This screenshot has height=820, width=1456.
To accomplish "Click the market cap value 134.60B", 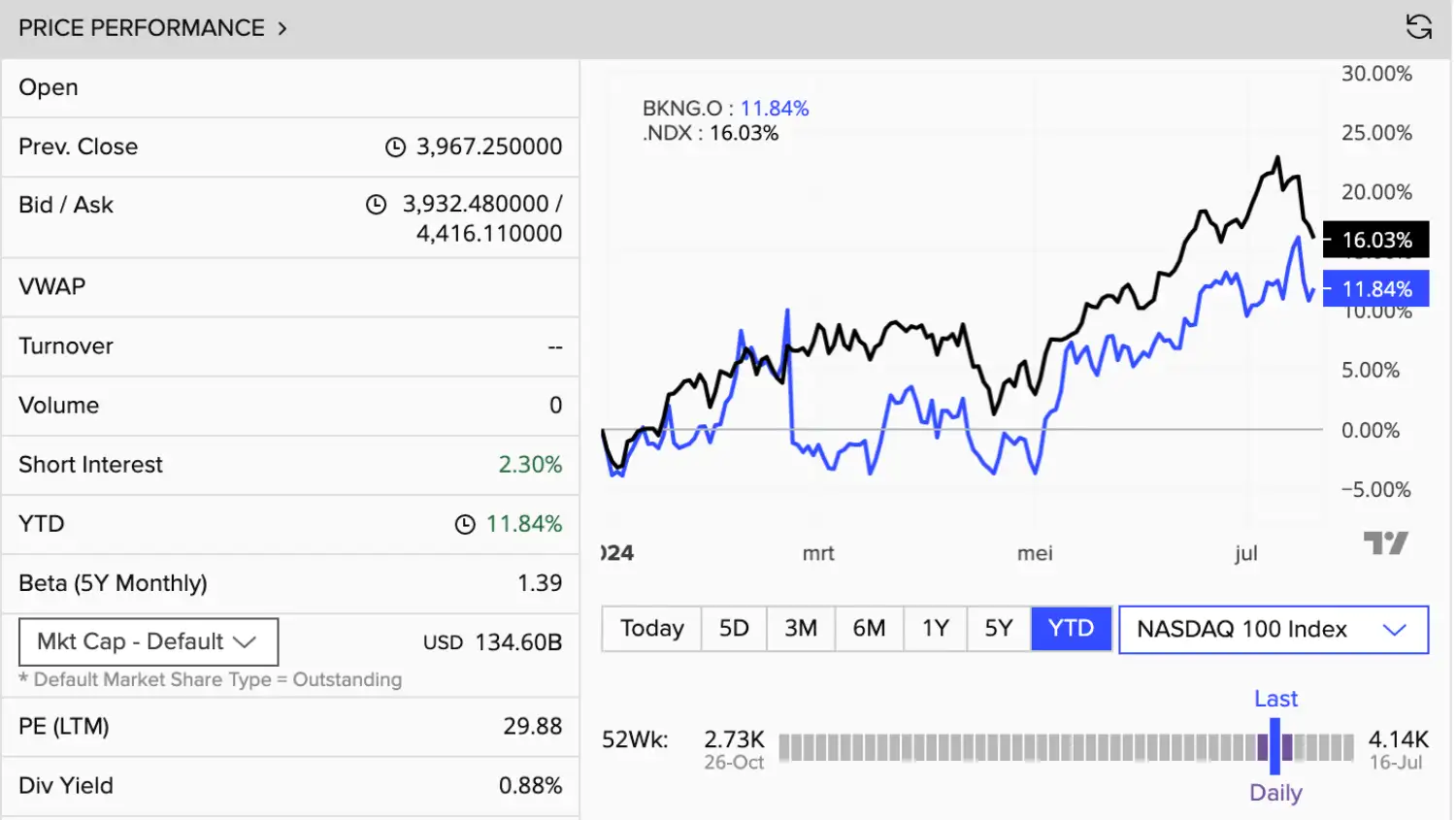I will coord(518,642).
